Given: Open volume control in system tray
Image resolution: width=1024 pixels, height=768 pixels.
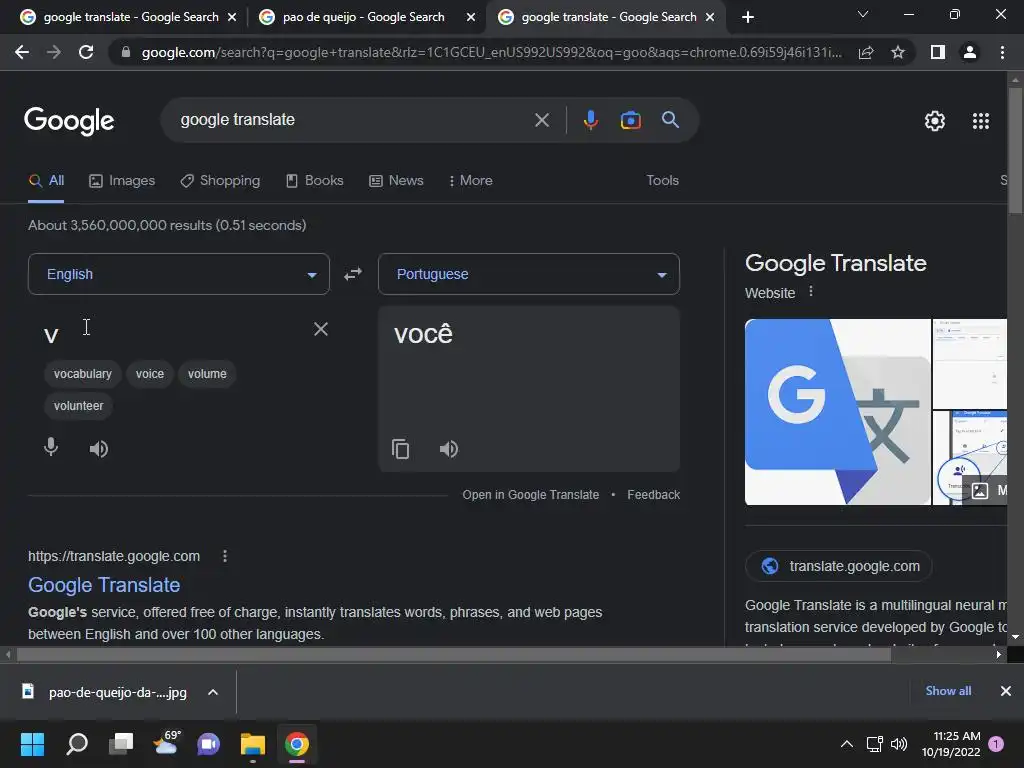Looking at the screenshot, I should point(899,744).
